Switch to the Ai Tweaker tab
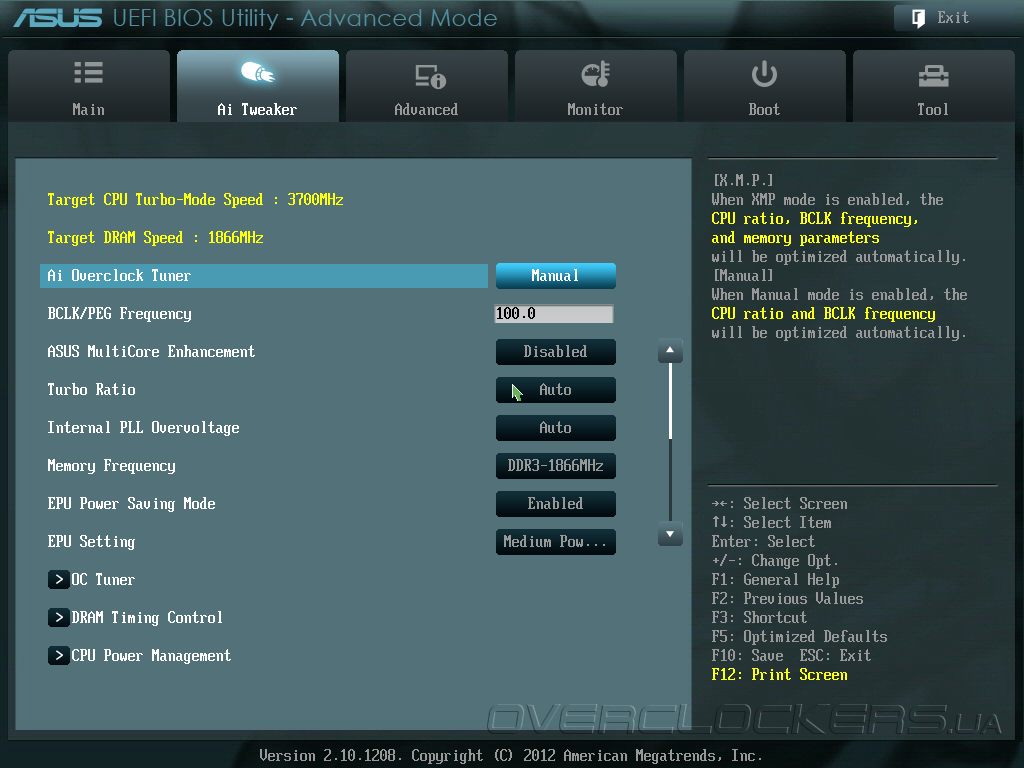Screen dimensions: 1024x768 (258, 86)
